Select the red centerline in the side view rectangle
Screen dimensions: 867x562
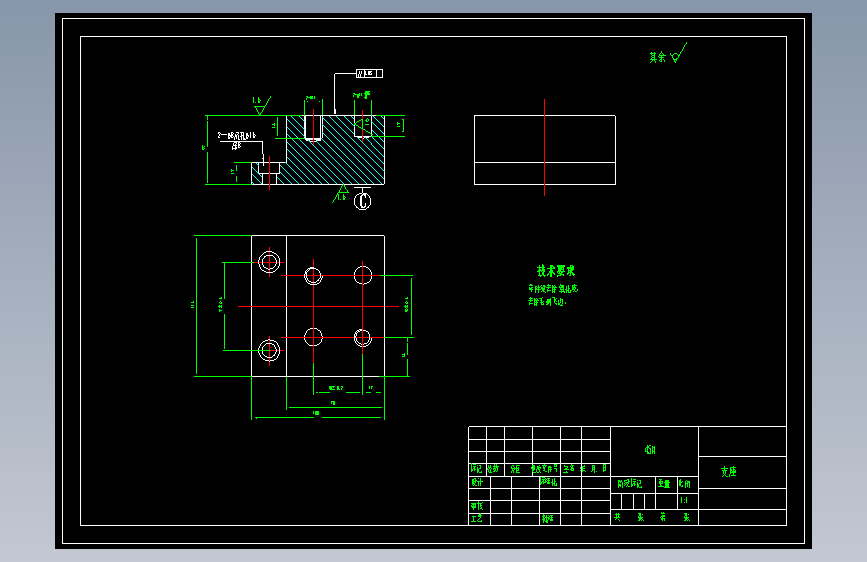pyautogui.click(x=545, y=147)
